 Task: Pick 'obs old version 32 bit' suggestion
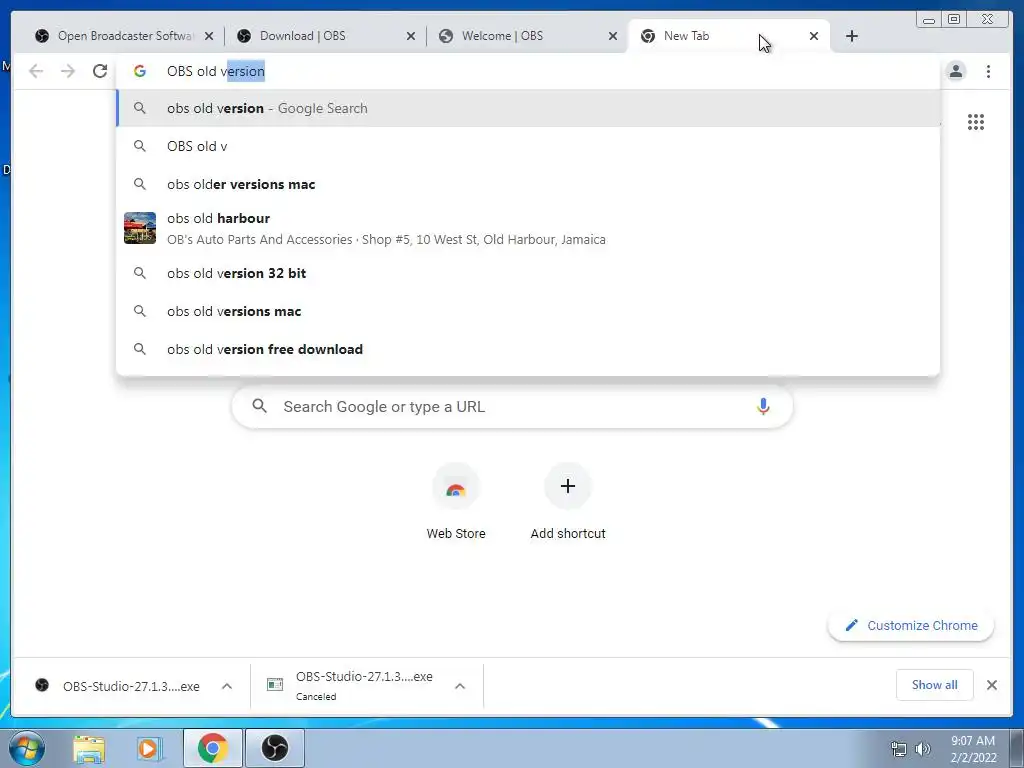coord(528,273)
